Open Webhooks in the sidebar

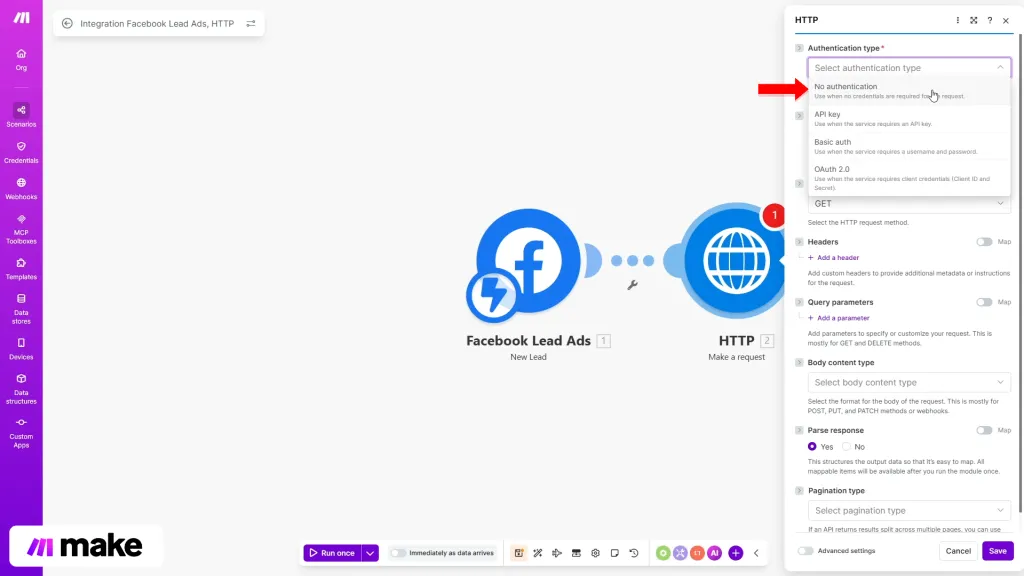coord(21,189)
